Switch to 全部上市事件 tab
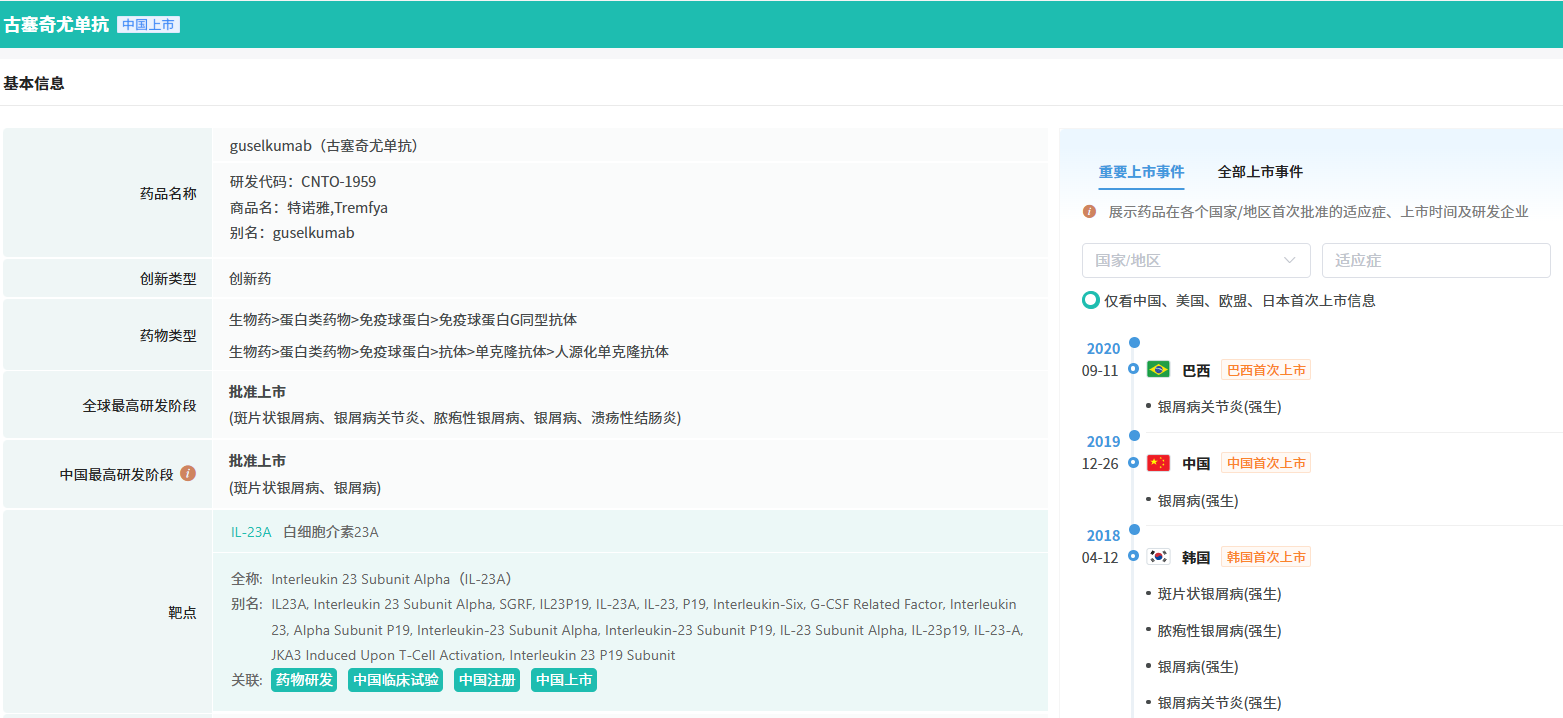 (x=1260, y=172)
